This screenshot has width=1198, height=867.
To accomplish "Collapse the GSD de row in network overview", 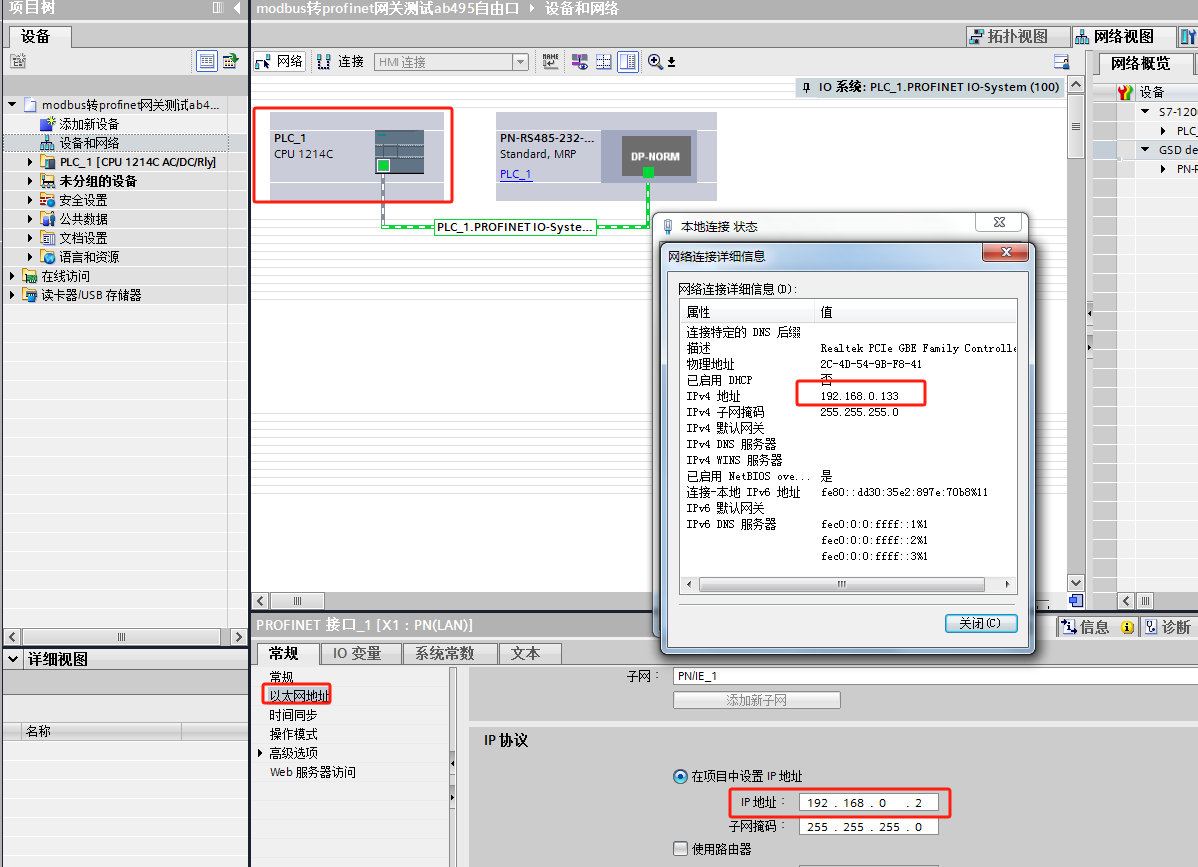I will coord(1145,150).
